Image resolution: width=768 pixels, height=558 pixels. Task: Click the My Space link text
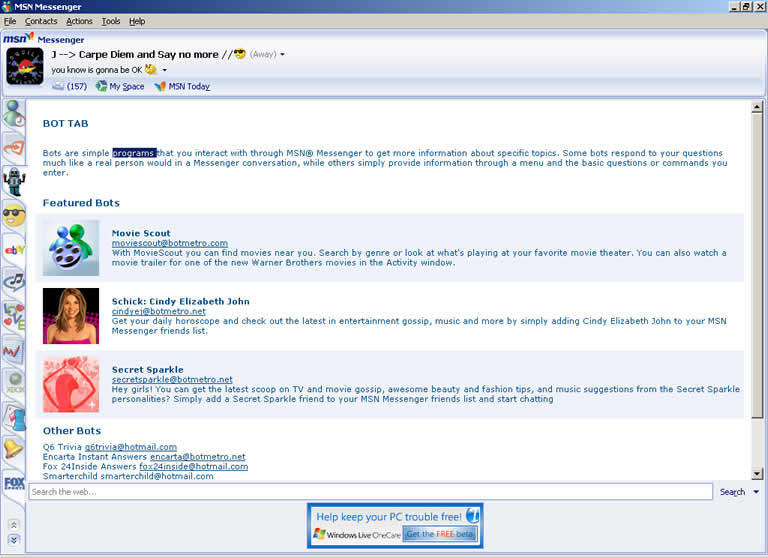click(x=127, y=86)
